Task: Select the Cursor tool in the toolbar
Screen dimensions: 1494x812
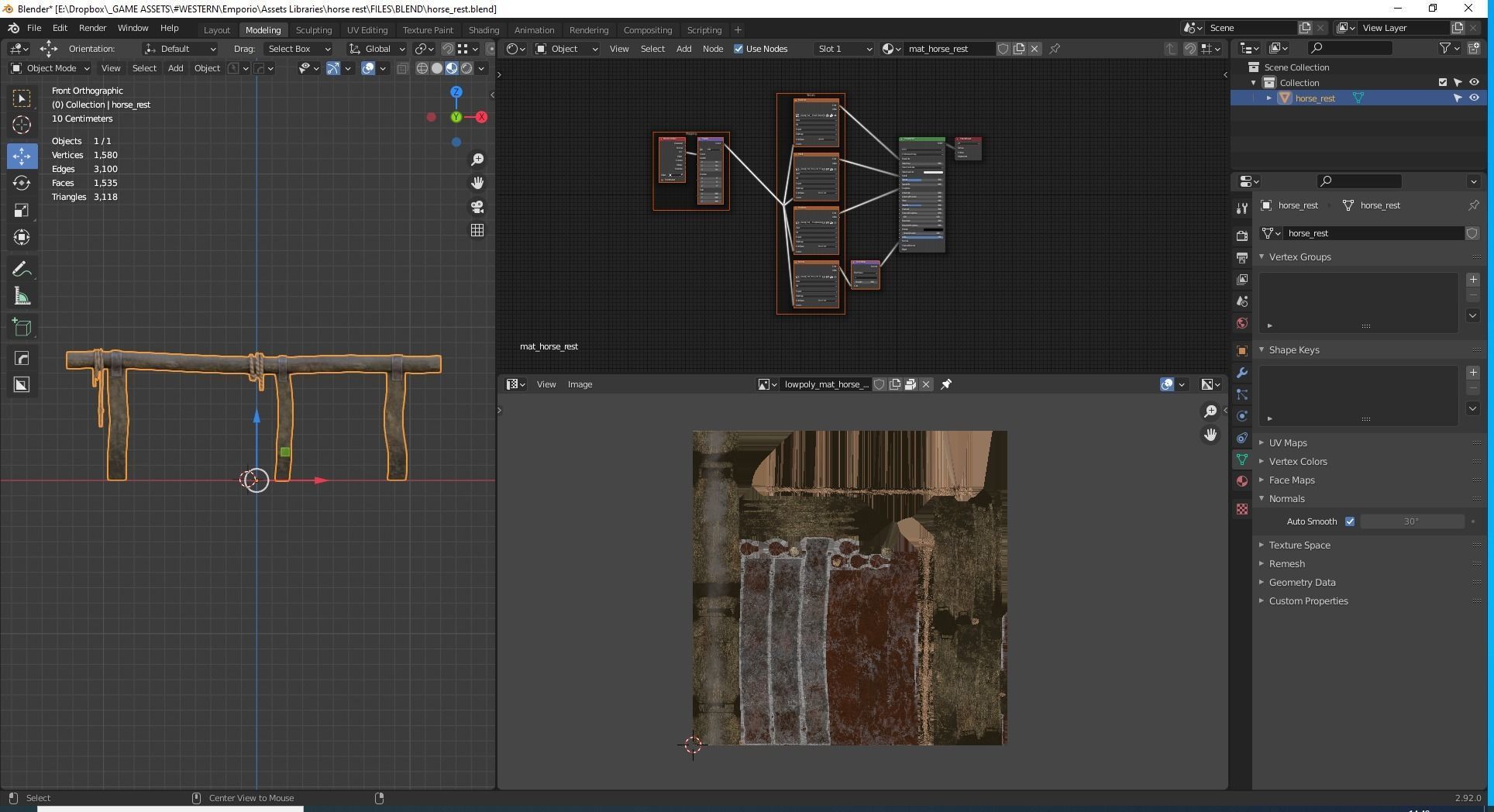Action: pyautogui.click(x=22, y=125)
